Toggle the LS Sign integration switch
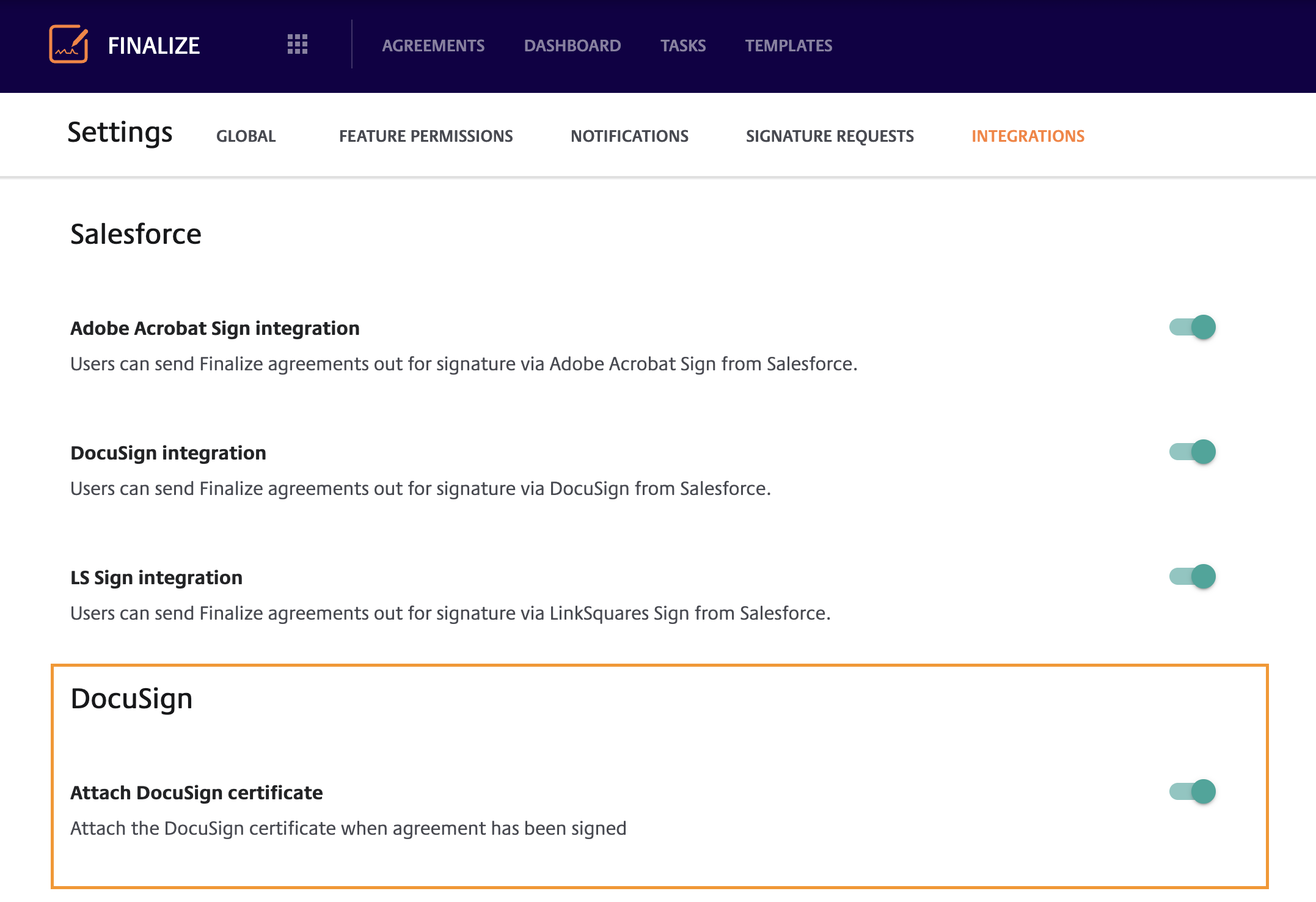 [1193, 577]
